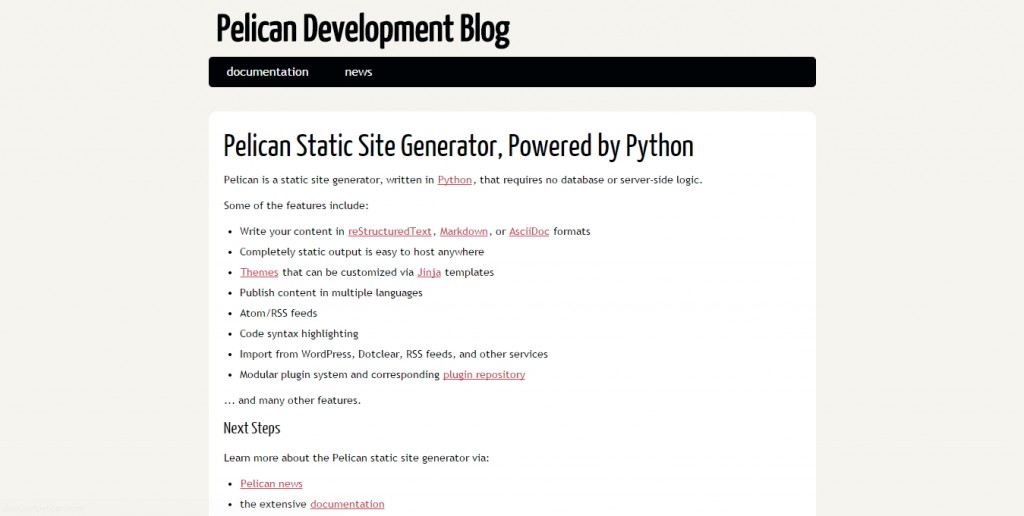Click the Atom/RSS feeds list item
This screenshot has width=1024, height=516.
[x=278, y=313]
